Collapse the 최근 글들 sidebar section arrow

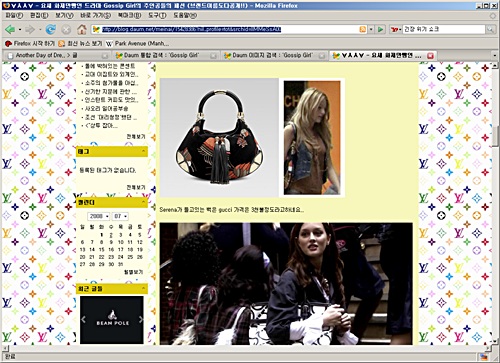pos(143,288)
